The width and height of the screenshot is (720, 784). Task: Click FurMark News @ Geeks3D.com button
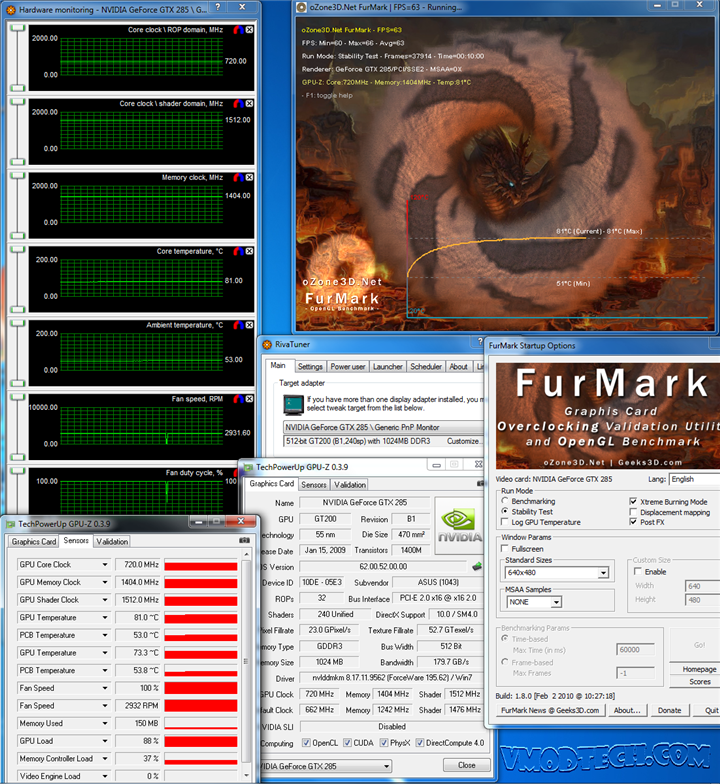coord(550,710)
